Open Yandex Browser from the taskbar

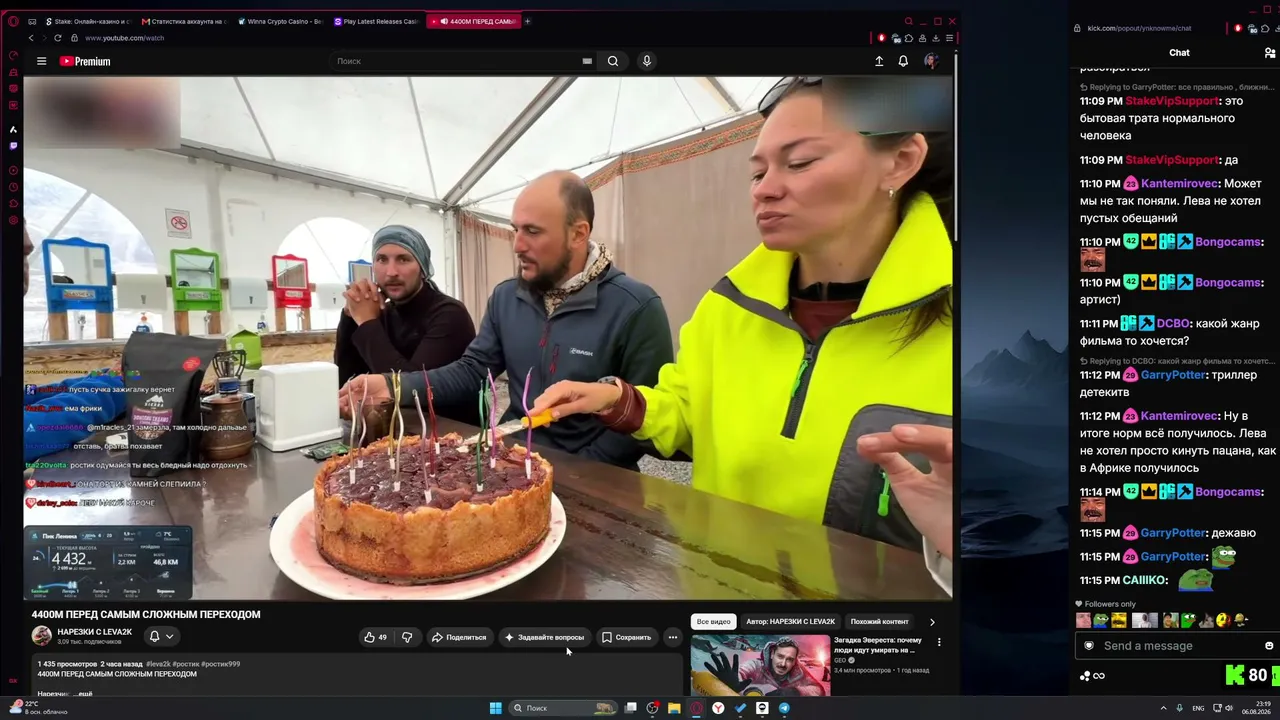718,708
